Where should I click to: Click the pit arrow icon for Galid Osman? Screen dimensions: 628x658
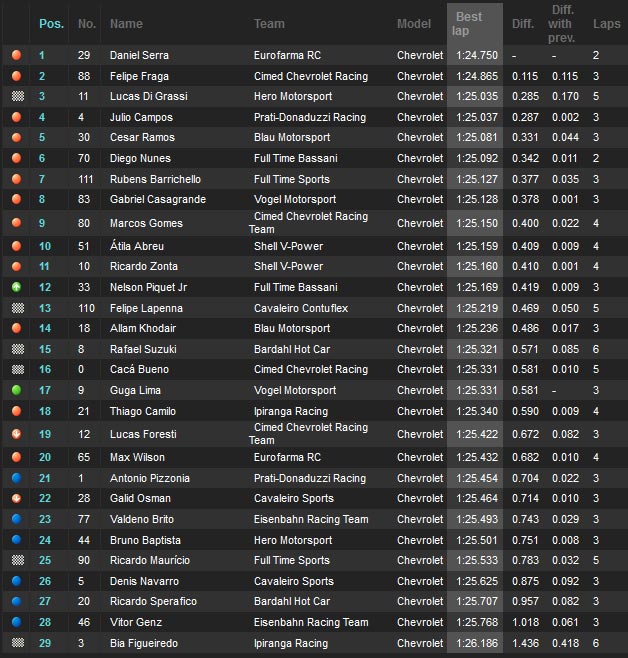[16, 498]
